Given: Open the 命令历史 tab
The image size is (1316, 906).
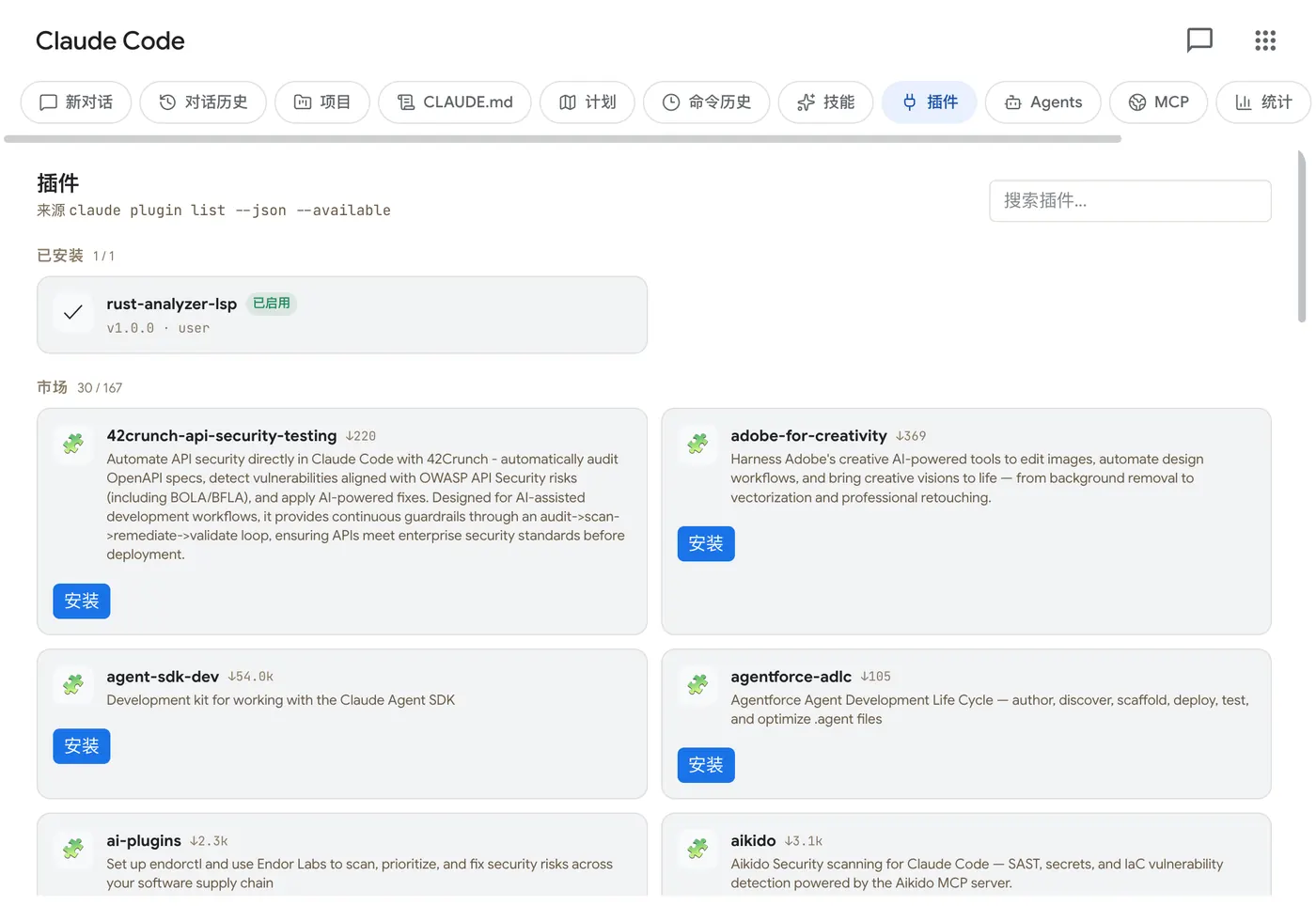Looking at the screenshot, I should tap(707, 102).
